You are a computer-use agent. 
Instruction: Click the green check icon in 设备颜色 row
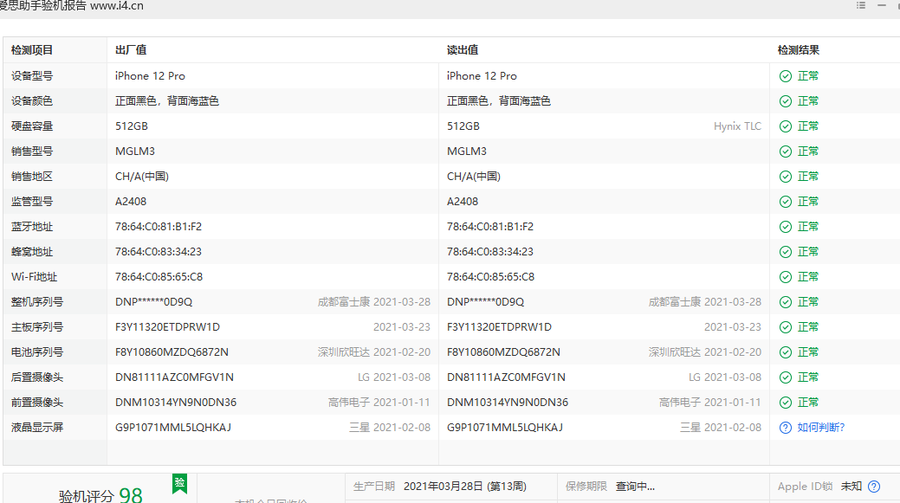[785, 102]
